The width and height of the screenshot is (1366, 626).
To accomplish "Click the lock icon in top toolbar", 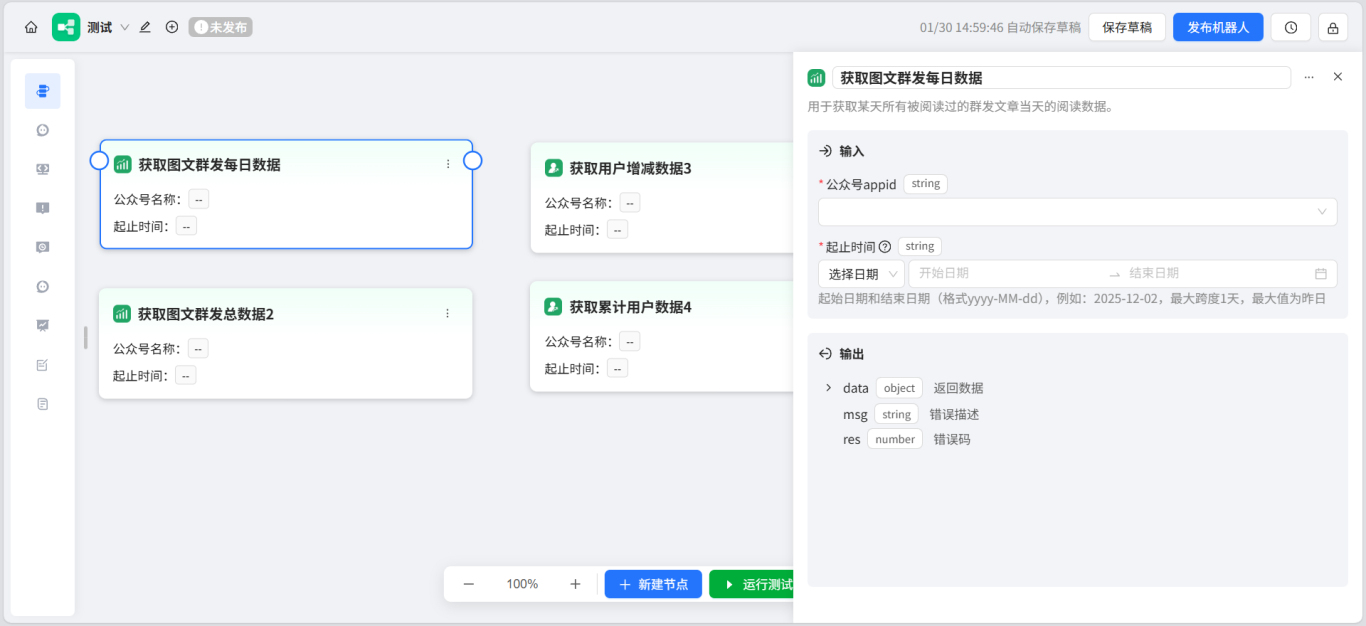I will pos(1335,27).
